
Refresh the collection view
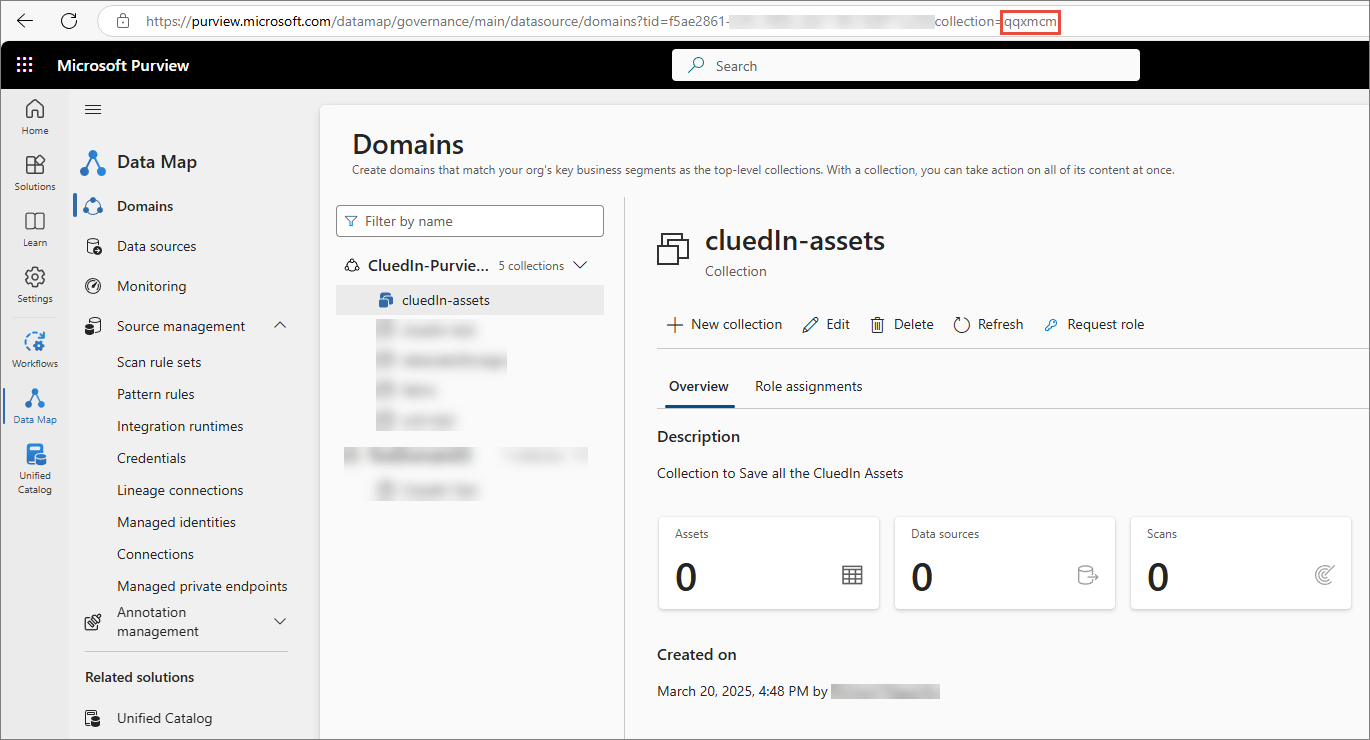(988, 324)
